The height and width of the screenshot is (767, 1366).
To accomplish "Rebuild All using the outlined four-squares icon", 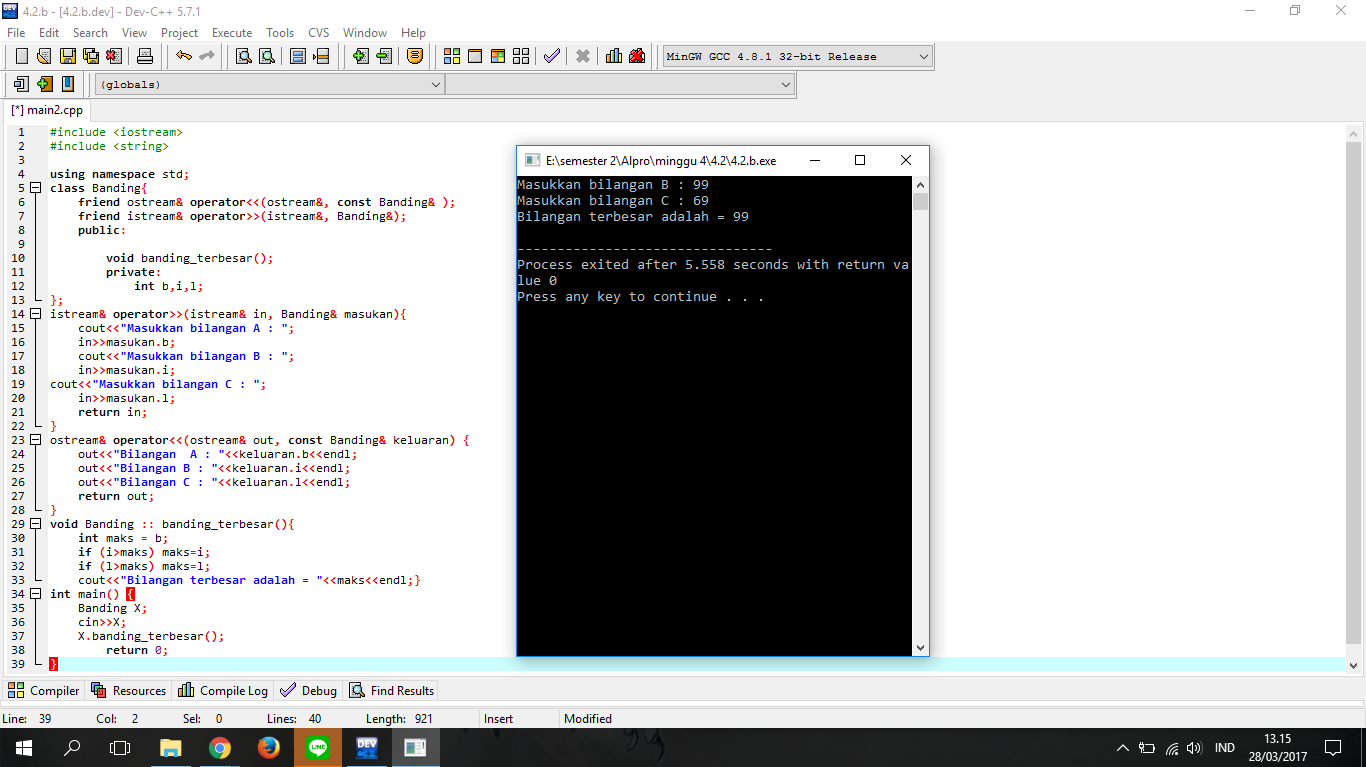I will click(x=521, y=56).
